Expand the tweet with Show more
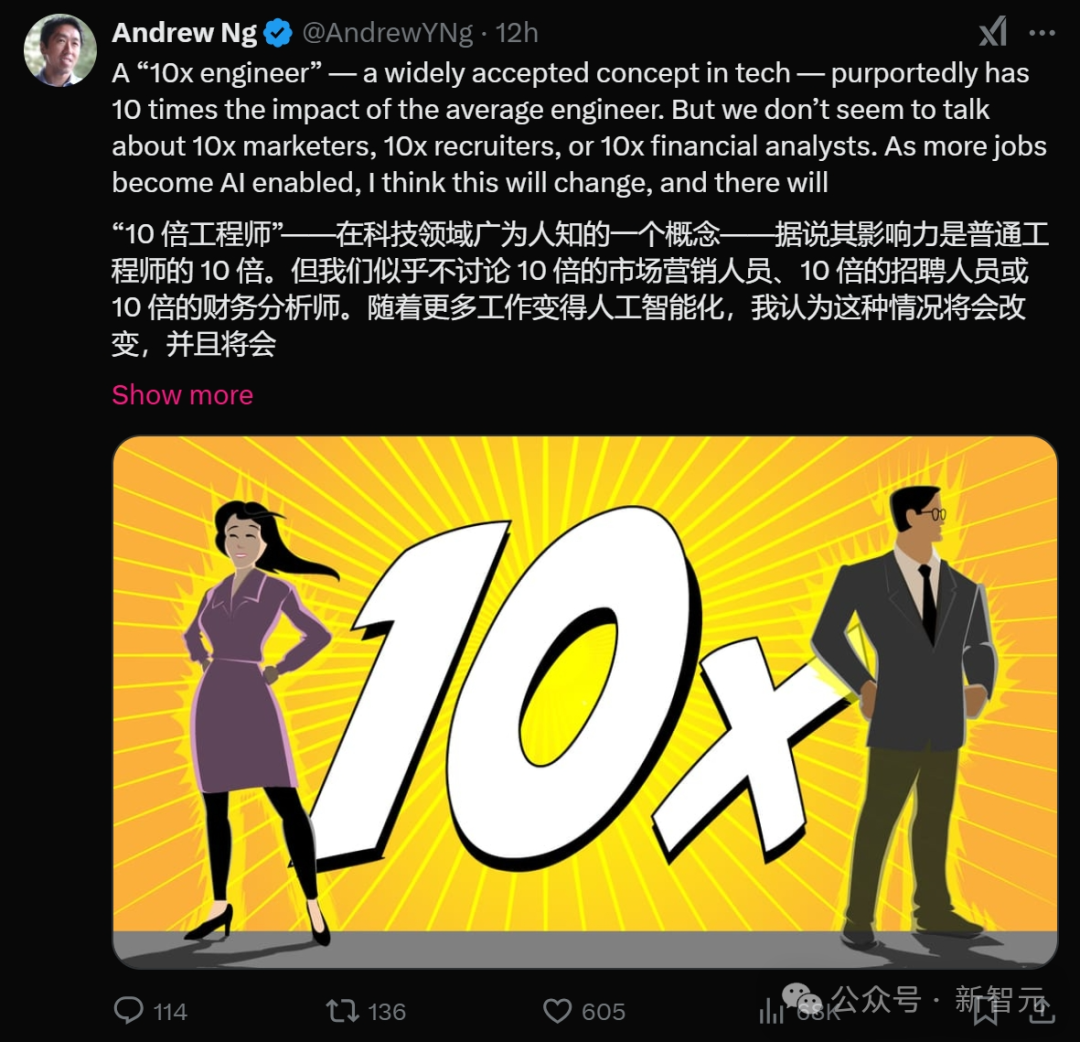Screen dimensions: 1080x1042 click(x=183, y=395)
